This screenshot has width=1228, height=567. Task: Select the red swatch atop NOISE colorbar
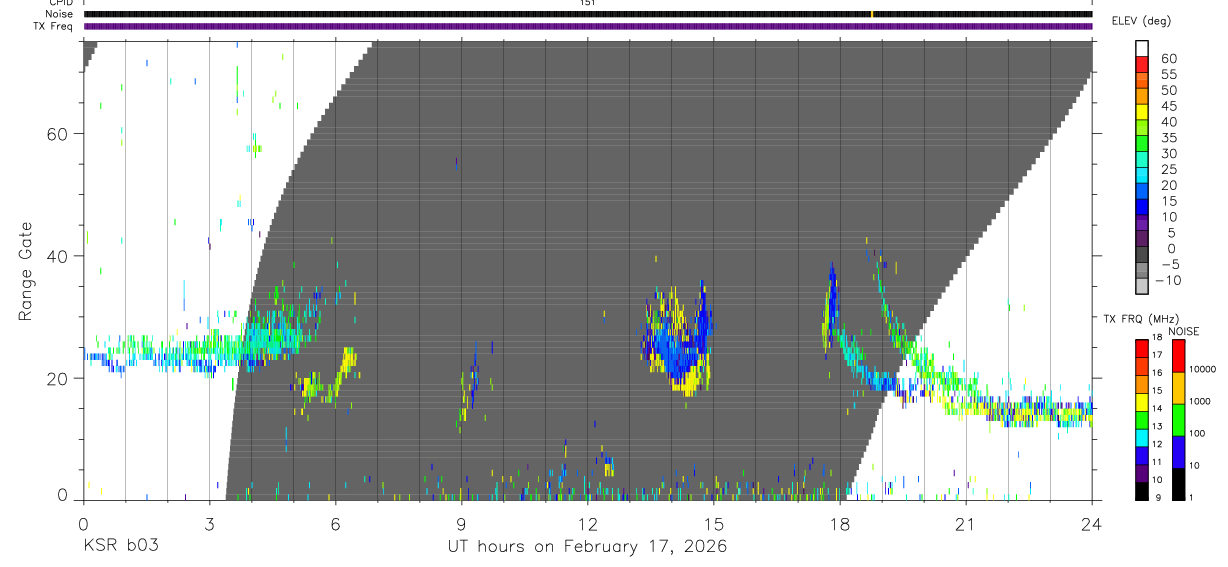pos(1178,355)
